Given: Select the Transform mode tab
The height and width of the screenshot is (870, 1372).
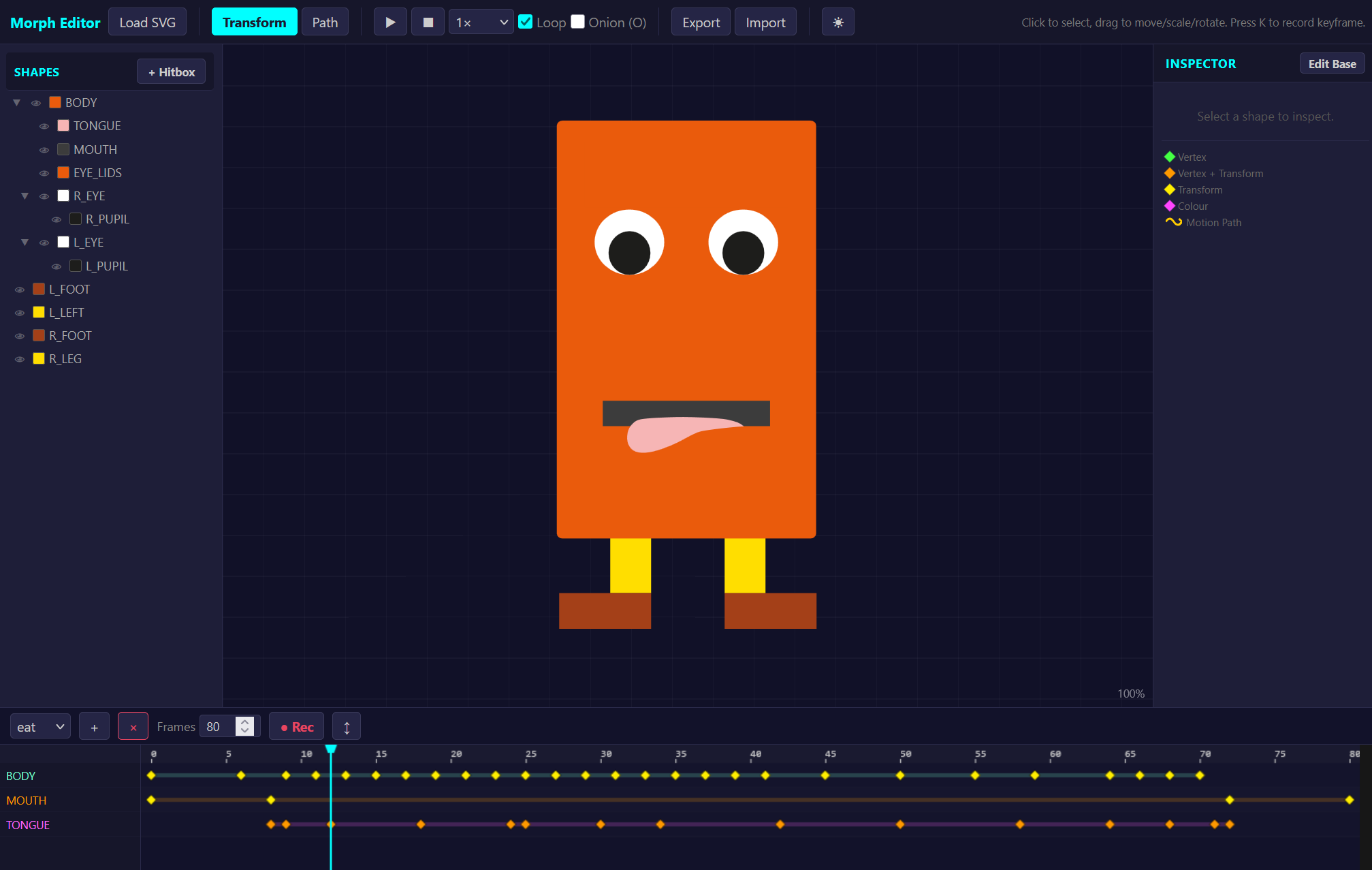Looking at the screenshot, I should pos(254,22).
